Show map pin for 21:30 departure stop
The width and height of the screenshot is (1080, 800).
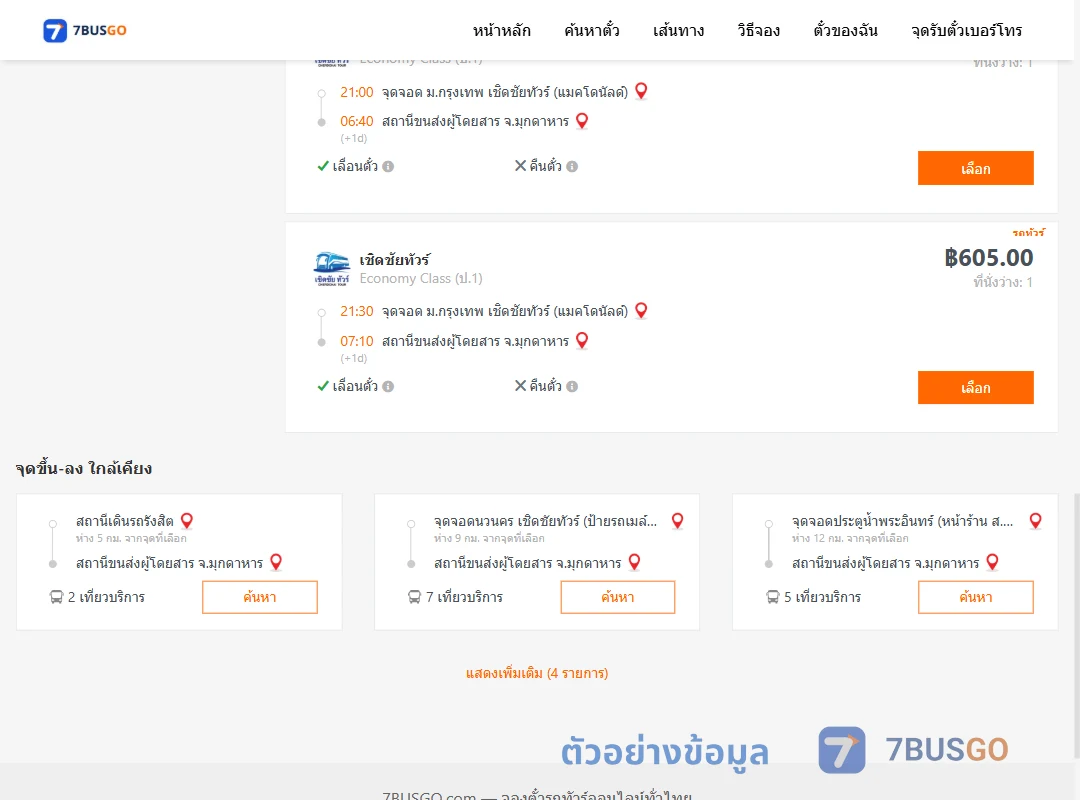coord(641,311)
